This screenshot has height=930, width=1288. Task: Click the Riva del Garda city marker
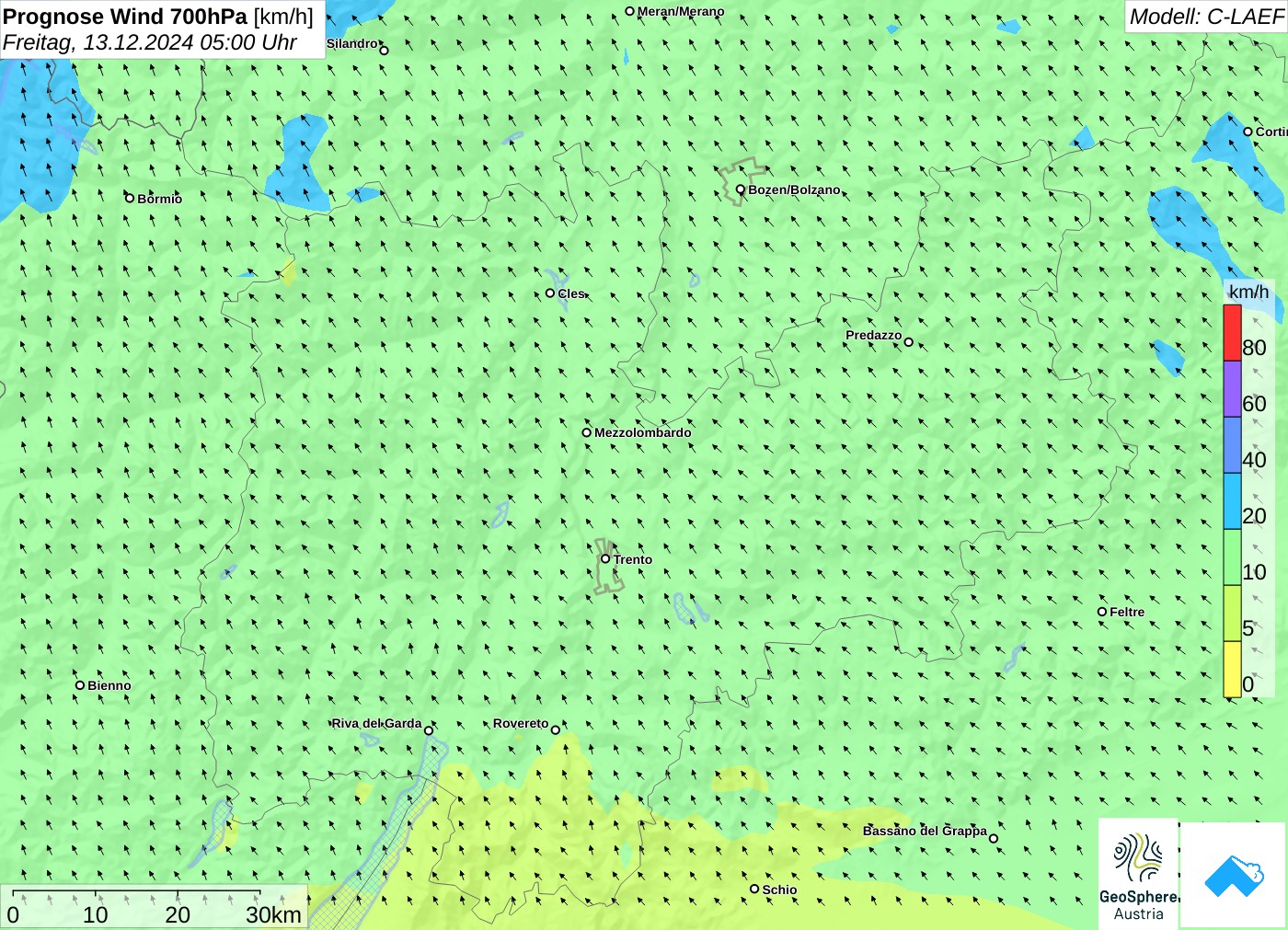coord(429,730)
